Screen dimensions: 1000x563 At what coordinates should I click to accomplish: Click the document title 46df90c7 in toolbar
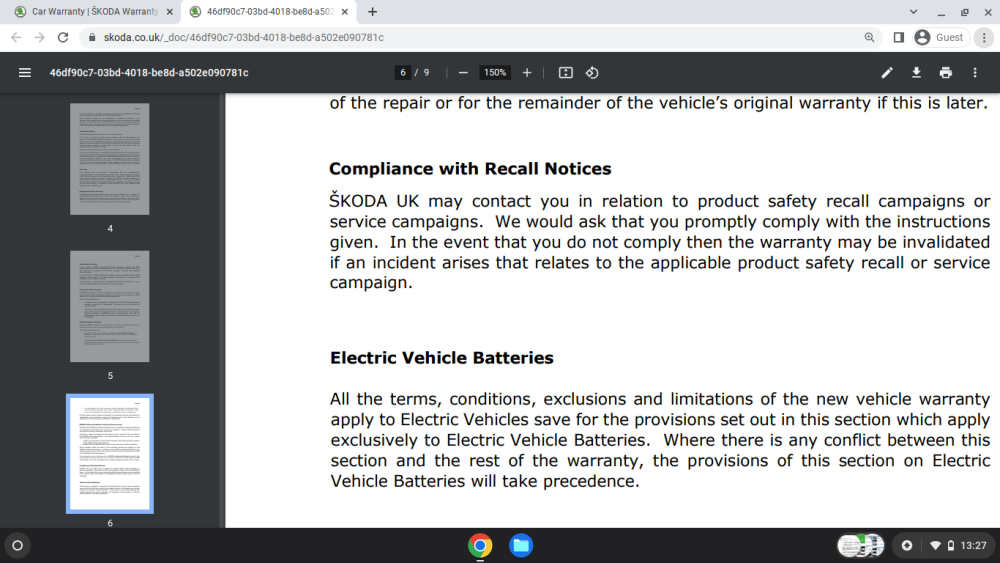149,73
